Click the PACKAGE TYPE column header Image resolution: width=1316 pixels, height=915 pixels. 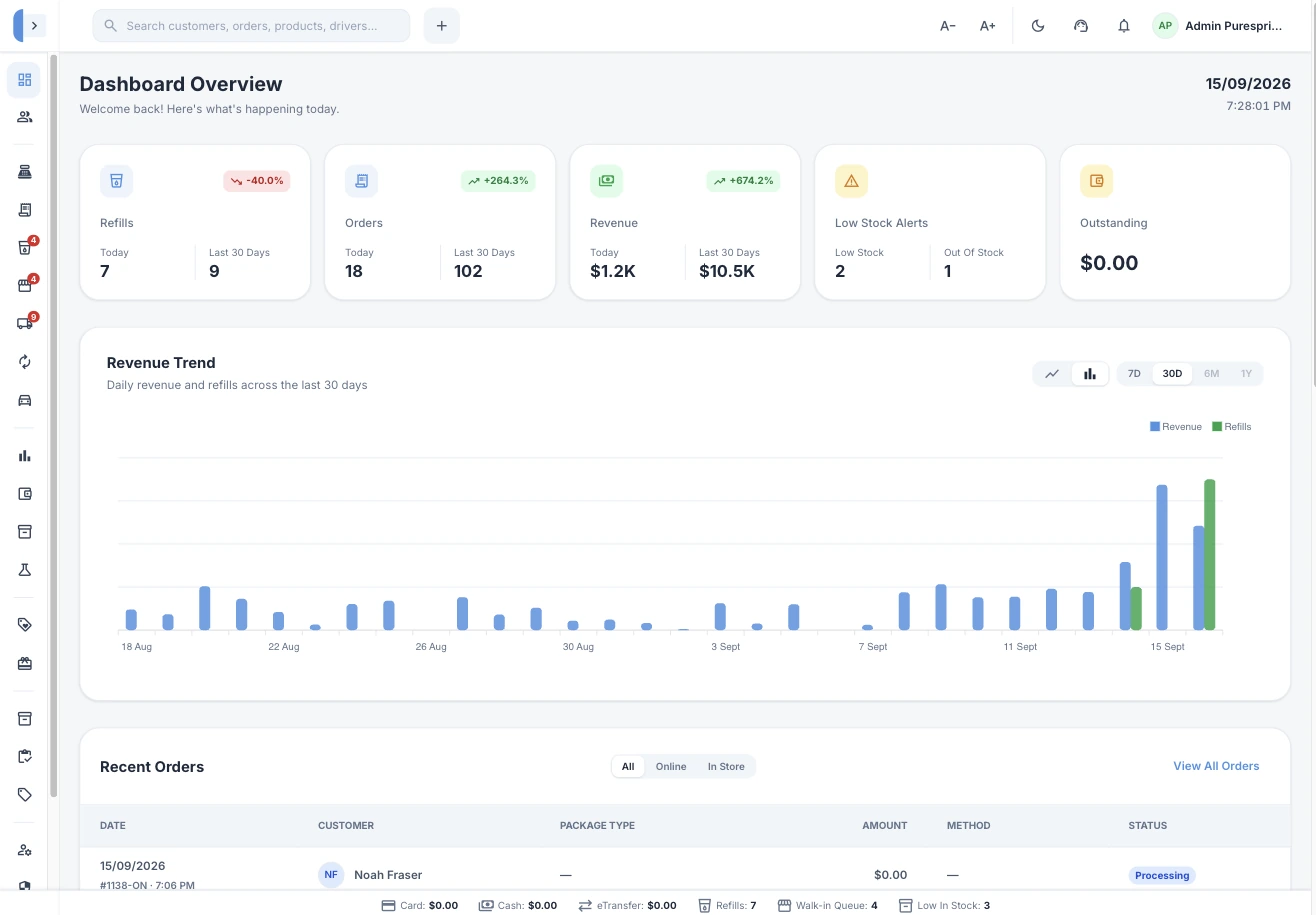pyautogui.click(x=597, y=826)
